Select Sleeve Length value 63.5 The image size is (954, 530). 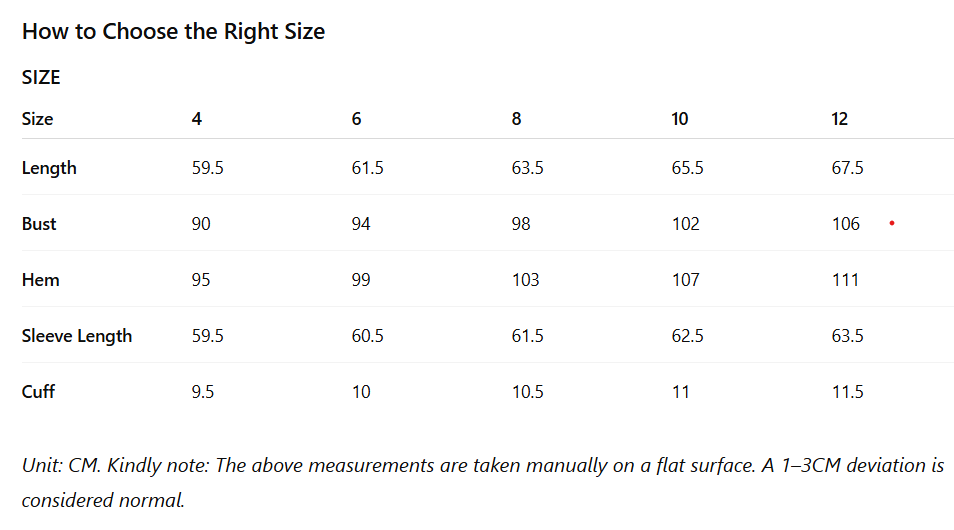pos(847,336)
